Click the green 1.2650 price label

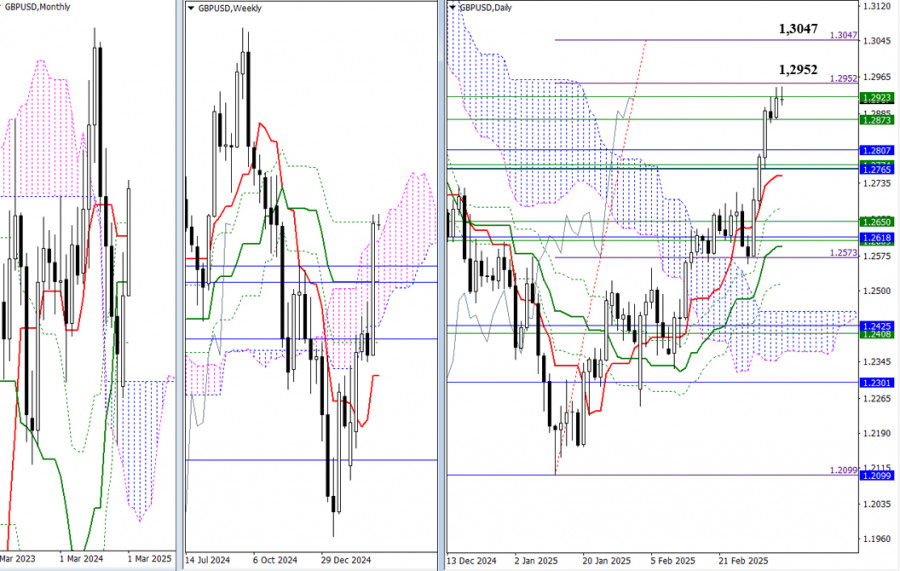click(x=876, y=222)
